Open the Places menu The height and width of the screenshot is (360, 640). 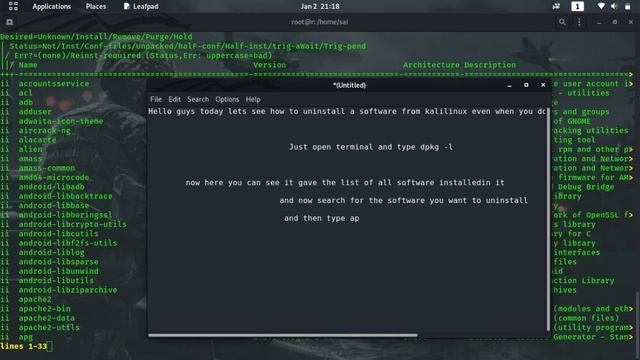(96, 7)
